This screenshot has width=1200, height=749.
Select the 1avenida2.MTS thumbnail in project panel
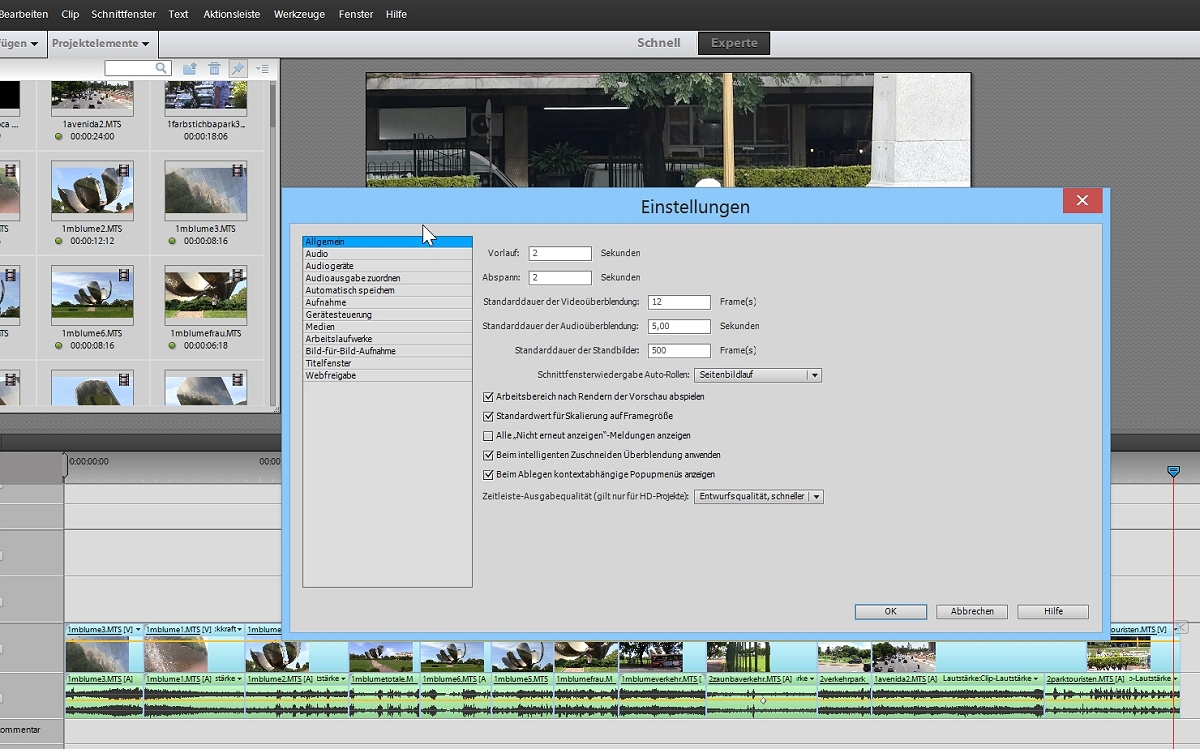click(92, 98)
